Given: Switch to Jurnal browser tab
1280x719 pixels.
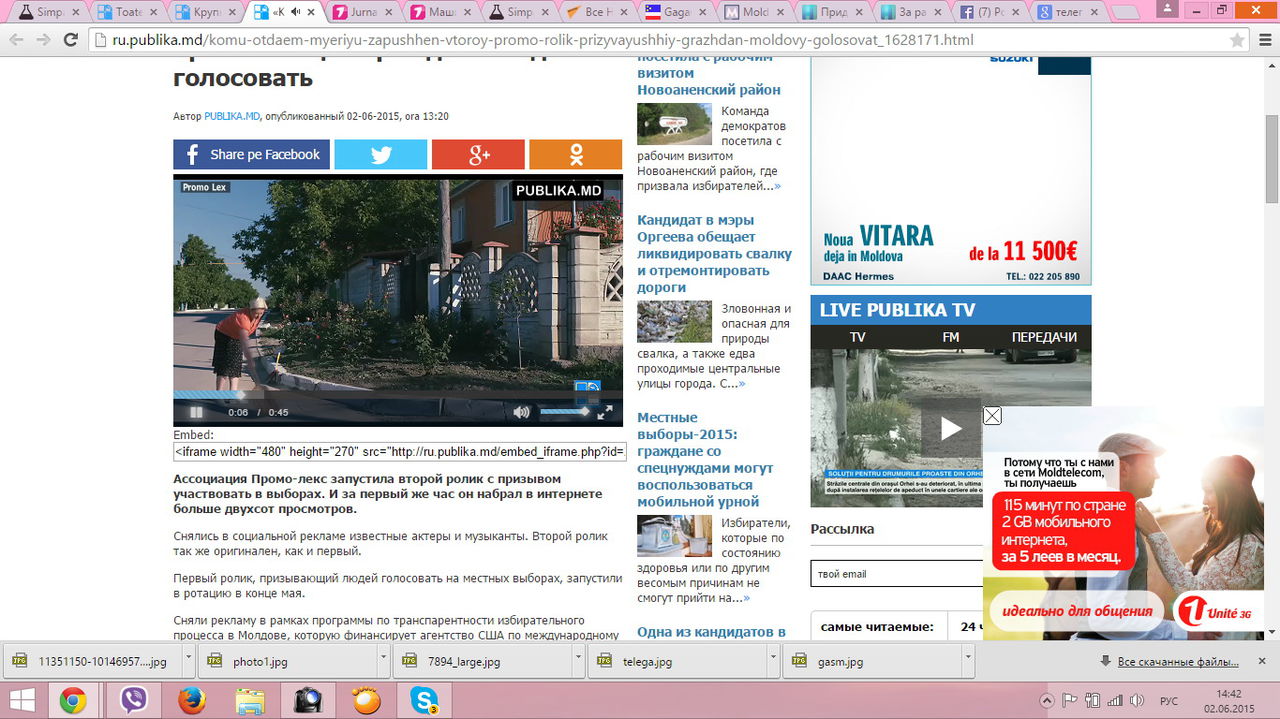Looking at the screenshot, I should point(365,12).
